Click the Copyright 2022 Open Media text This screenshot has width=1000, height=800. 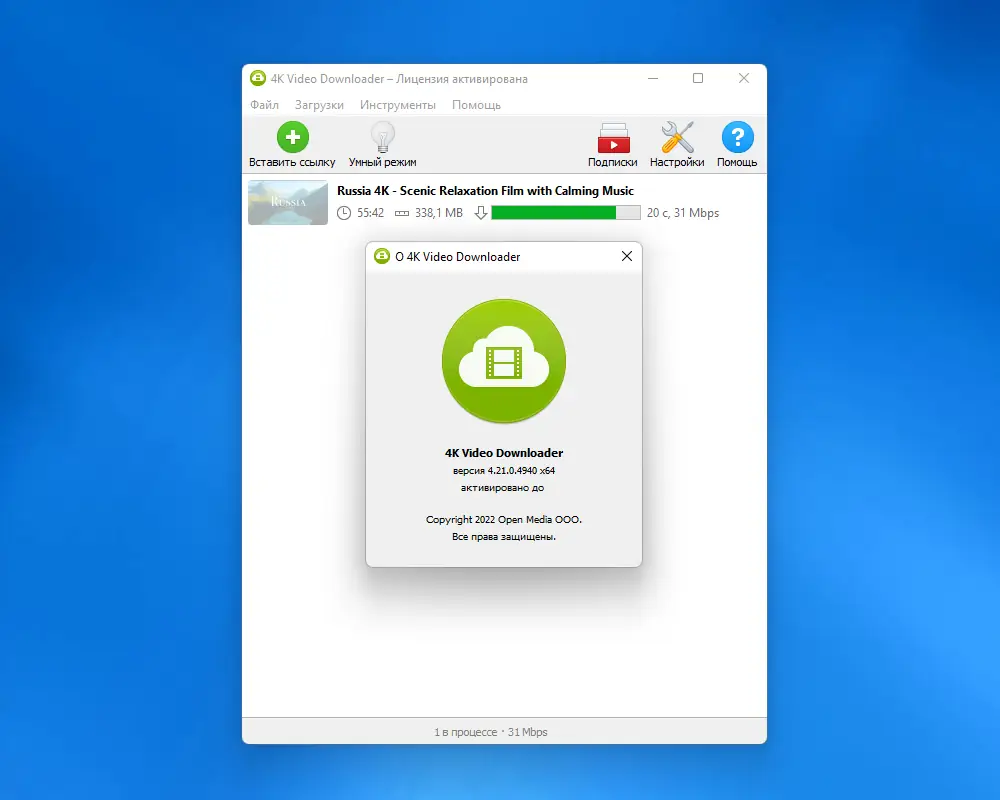503,519
